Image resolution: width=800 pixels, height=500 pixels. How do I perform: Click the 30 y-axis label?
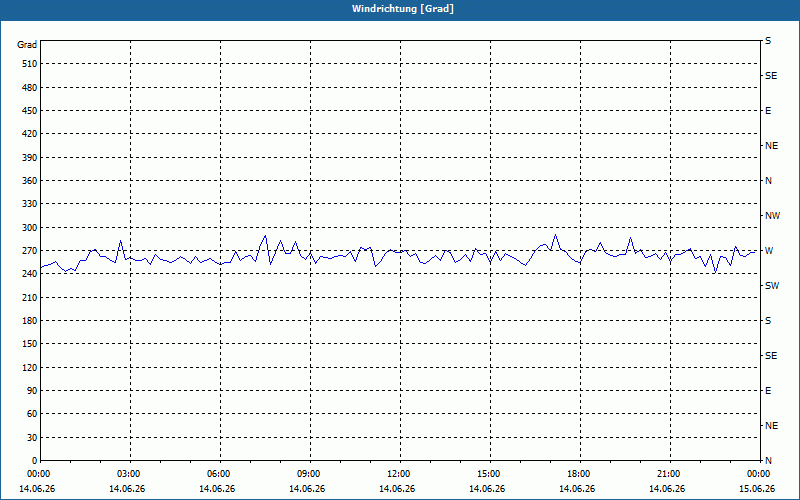tap(32, 438)
